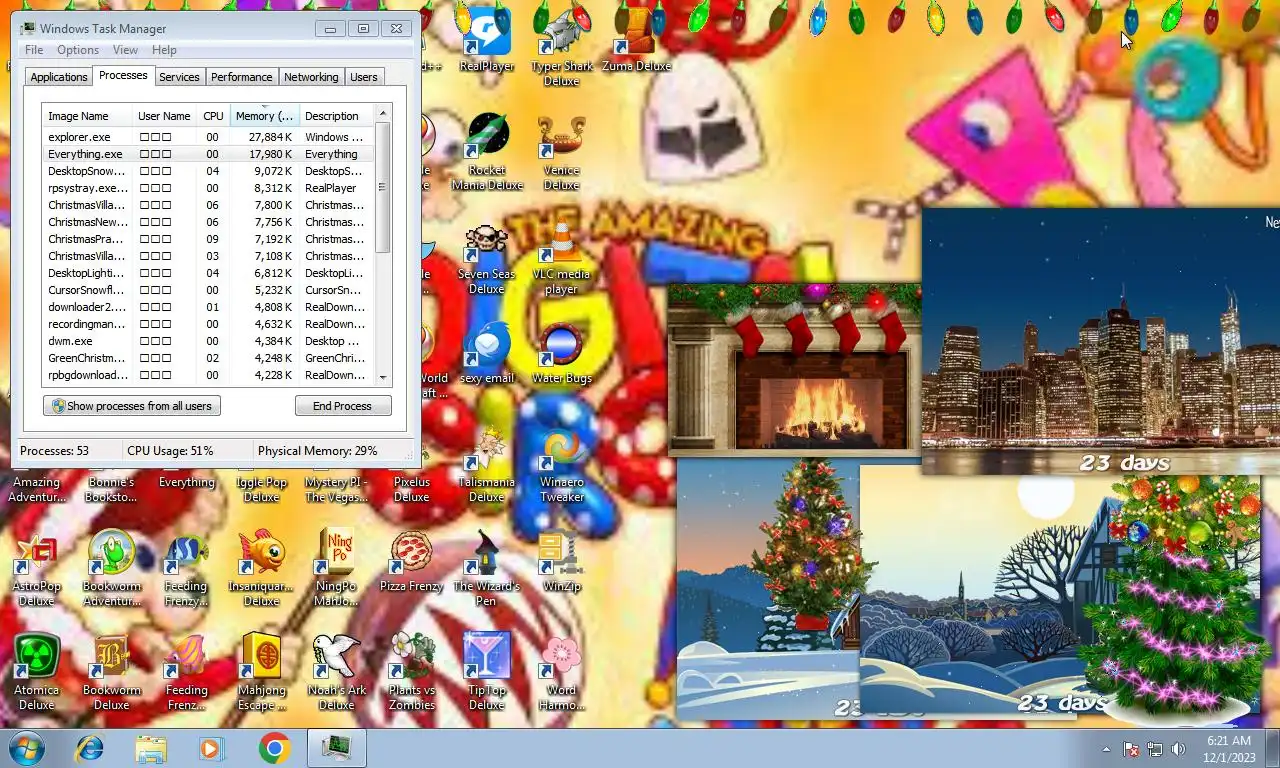Select the dwm.exe process row

click(x=208, y=341)
